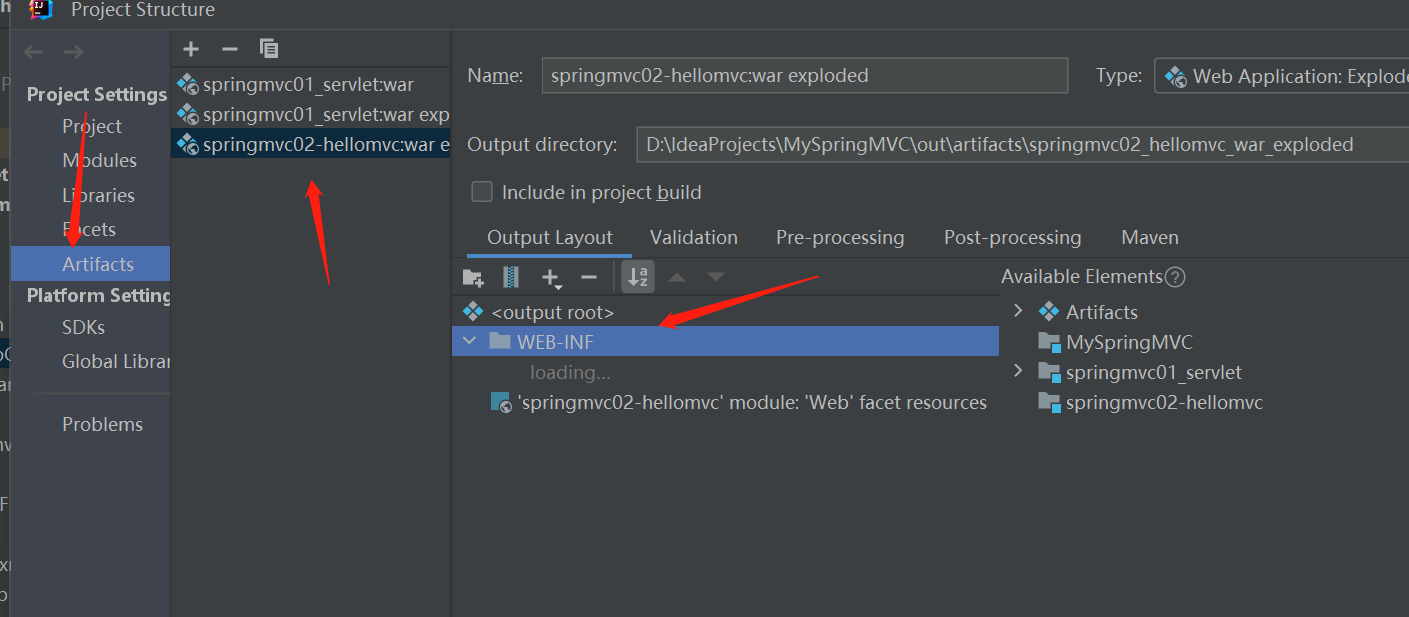
Task: Toggle sort elements by names and types
Action: (x=638, y=277)
